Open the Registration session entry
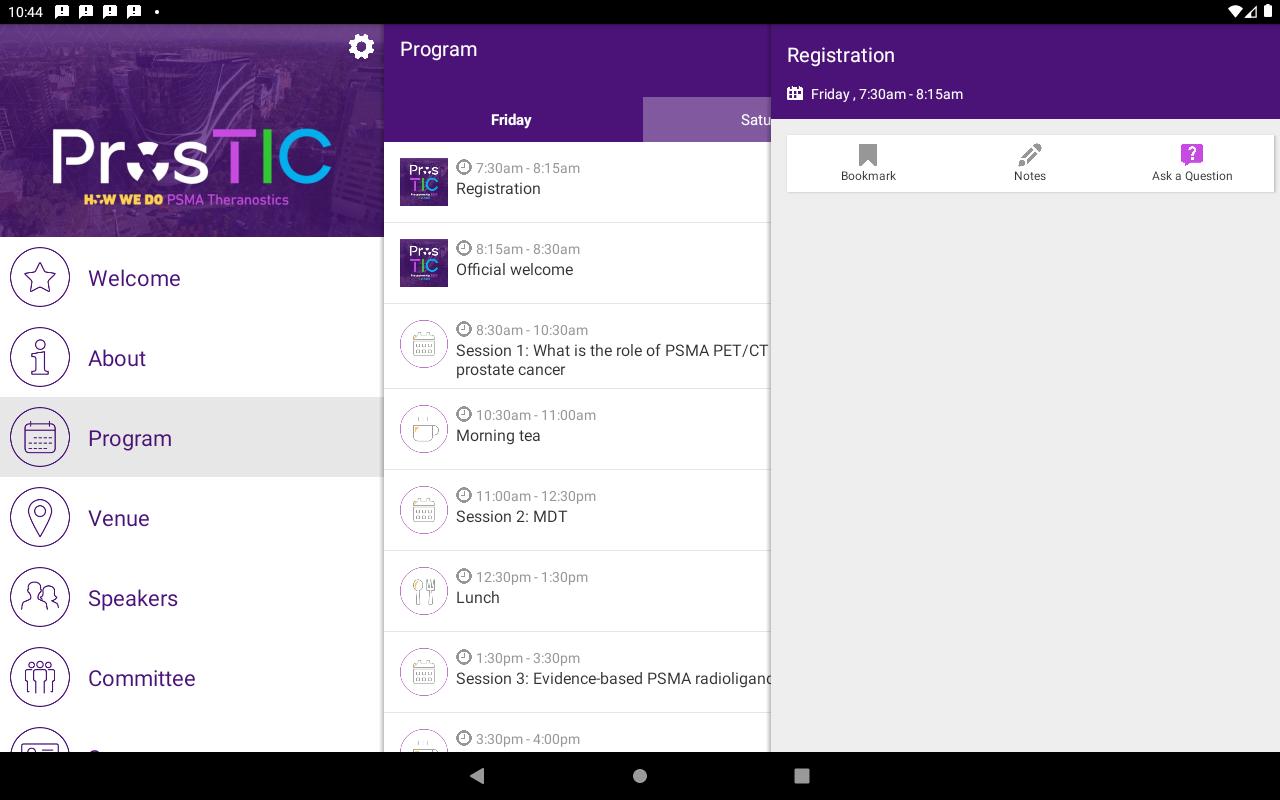This screenshot has width=1280, height=800. click(x=577, y=182)
